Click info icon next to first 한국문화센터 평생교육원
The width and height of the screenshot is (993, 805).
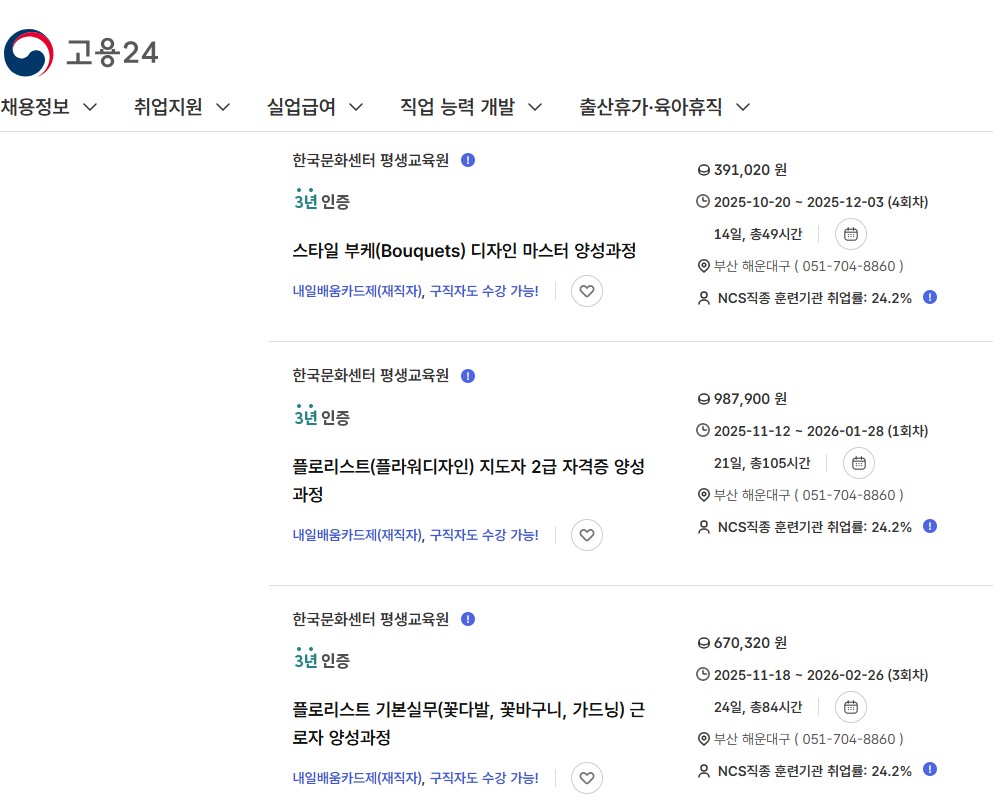(468, 160)
